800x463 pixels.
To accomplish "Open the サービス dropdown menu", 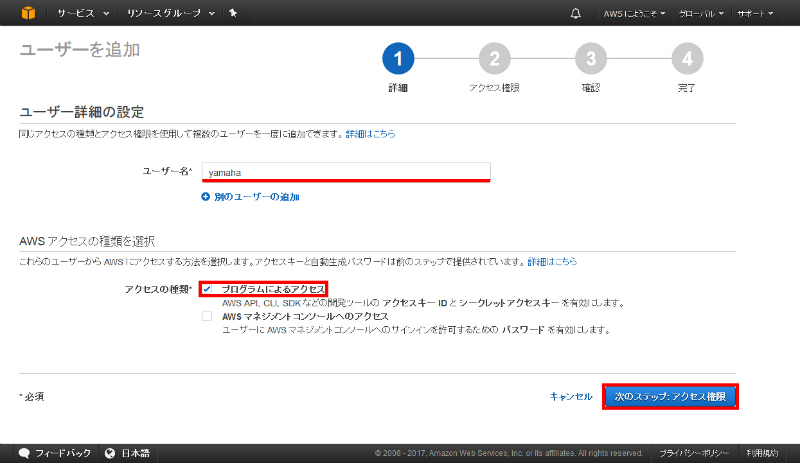I will 83,13.
